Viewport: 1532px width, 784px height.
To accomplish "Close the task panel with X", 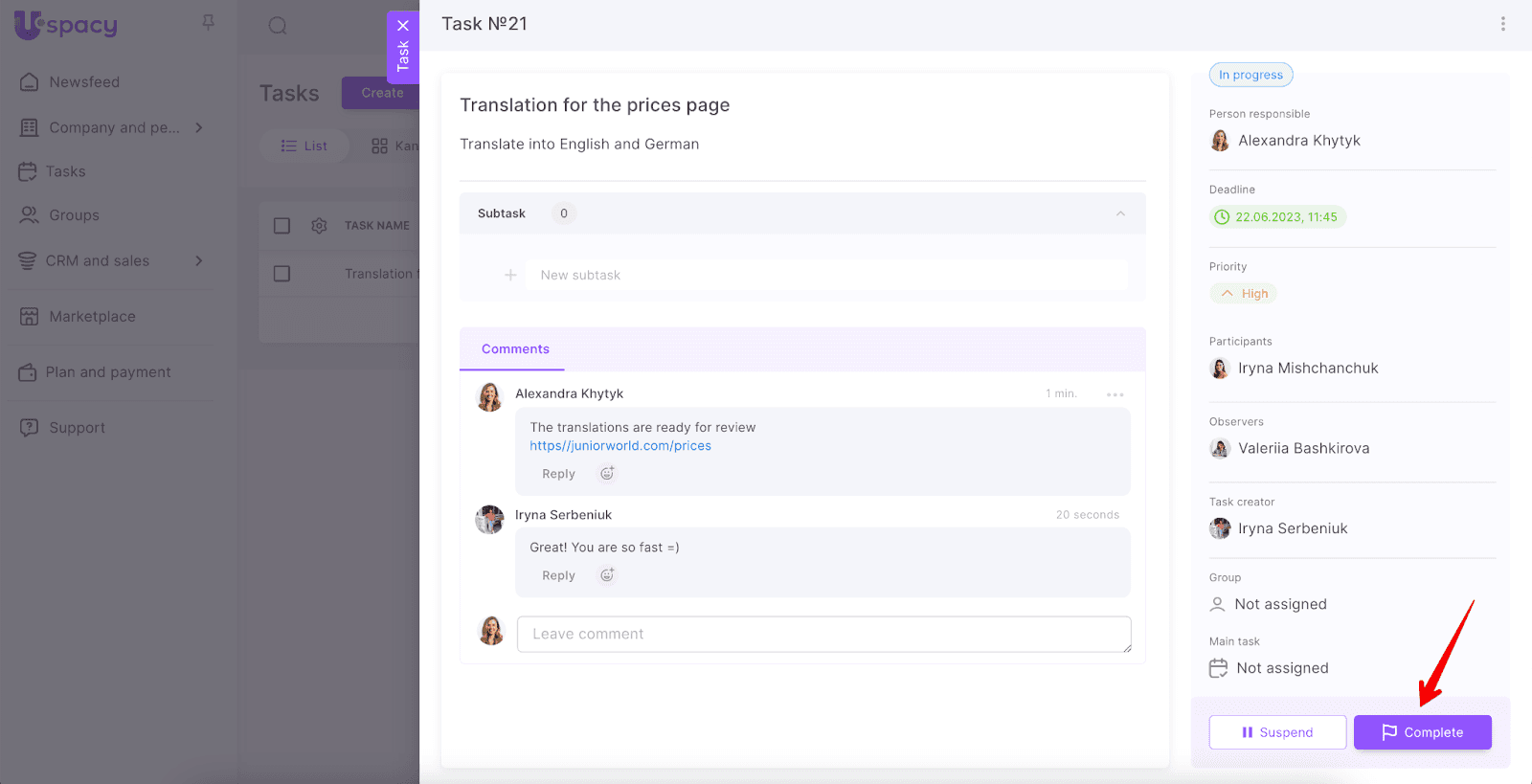I will (403, 26).
